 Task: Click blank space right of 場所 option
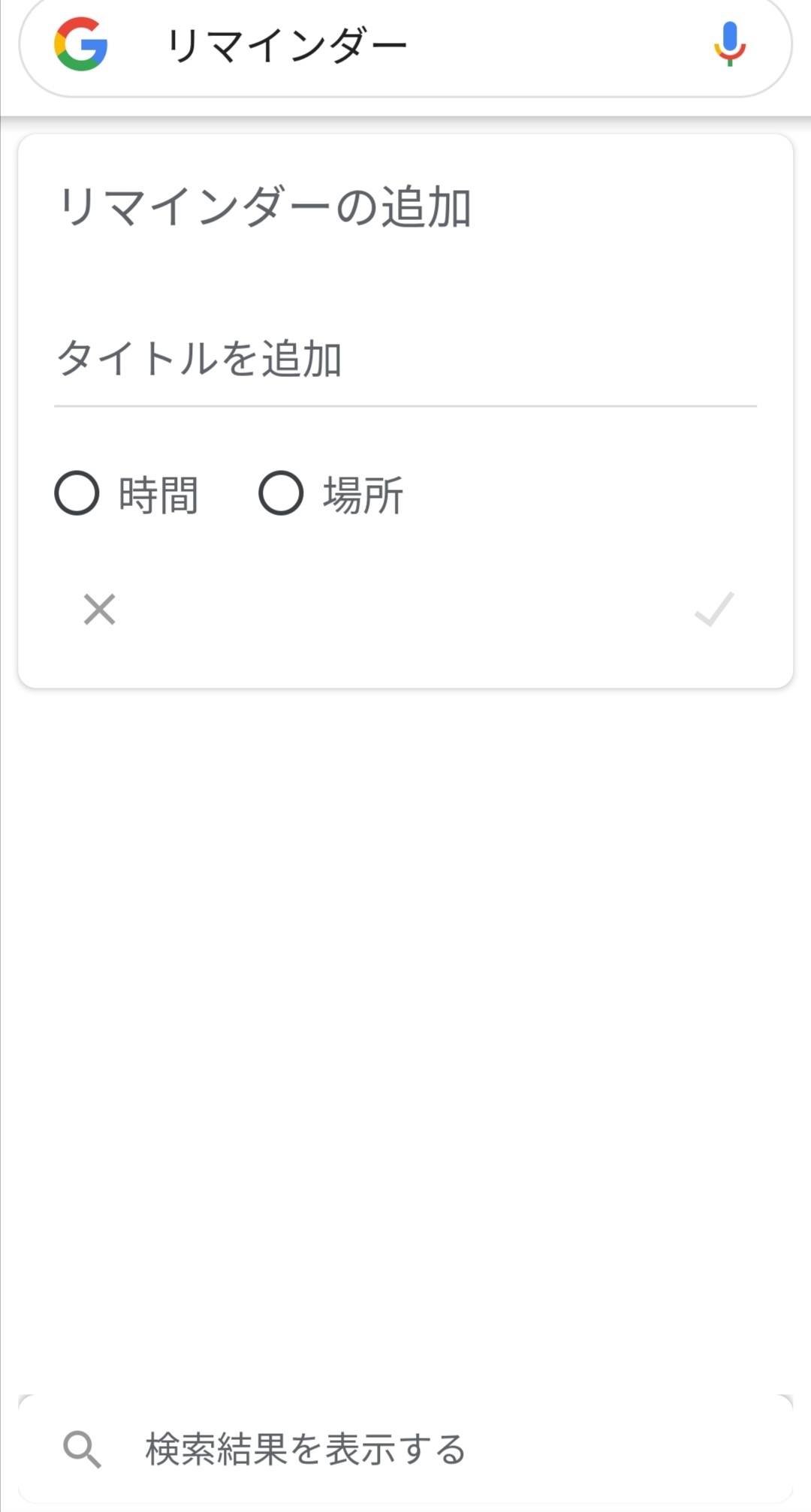pyautogui.click(x=586, y=494)
